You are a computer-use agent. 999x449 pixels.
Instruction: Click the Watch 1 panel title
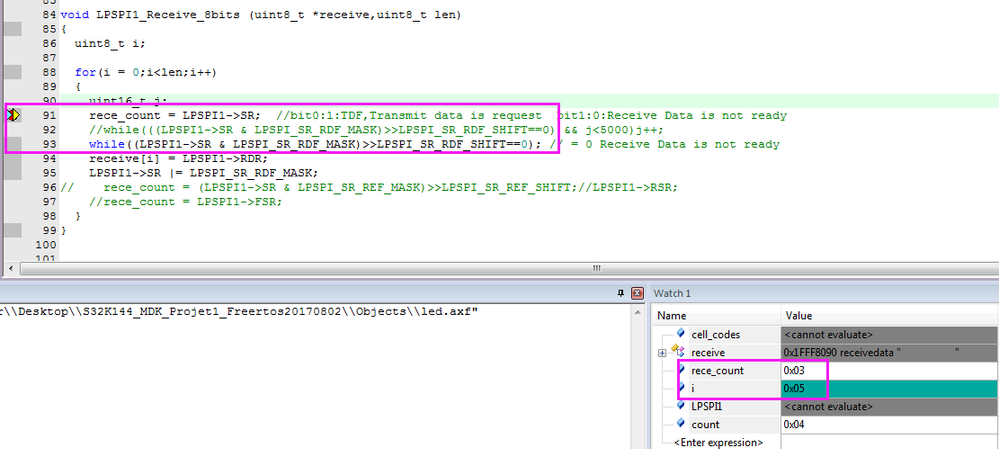[672, 294]
